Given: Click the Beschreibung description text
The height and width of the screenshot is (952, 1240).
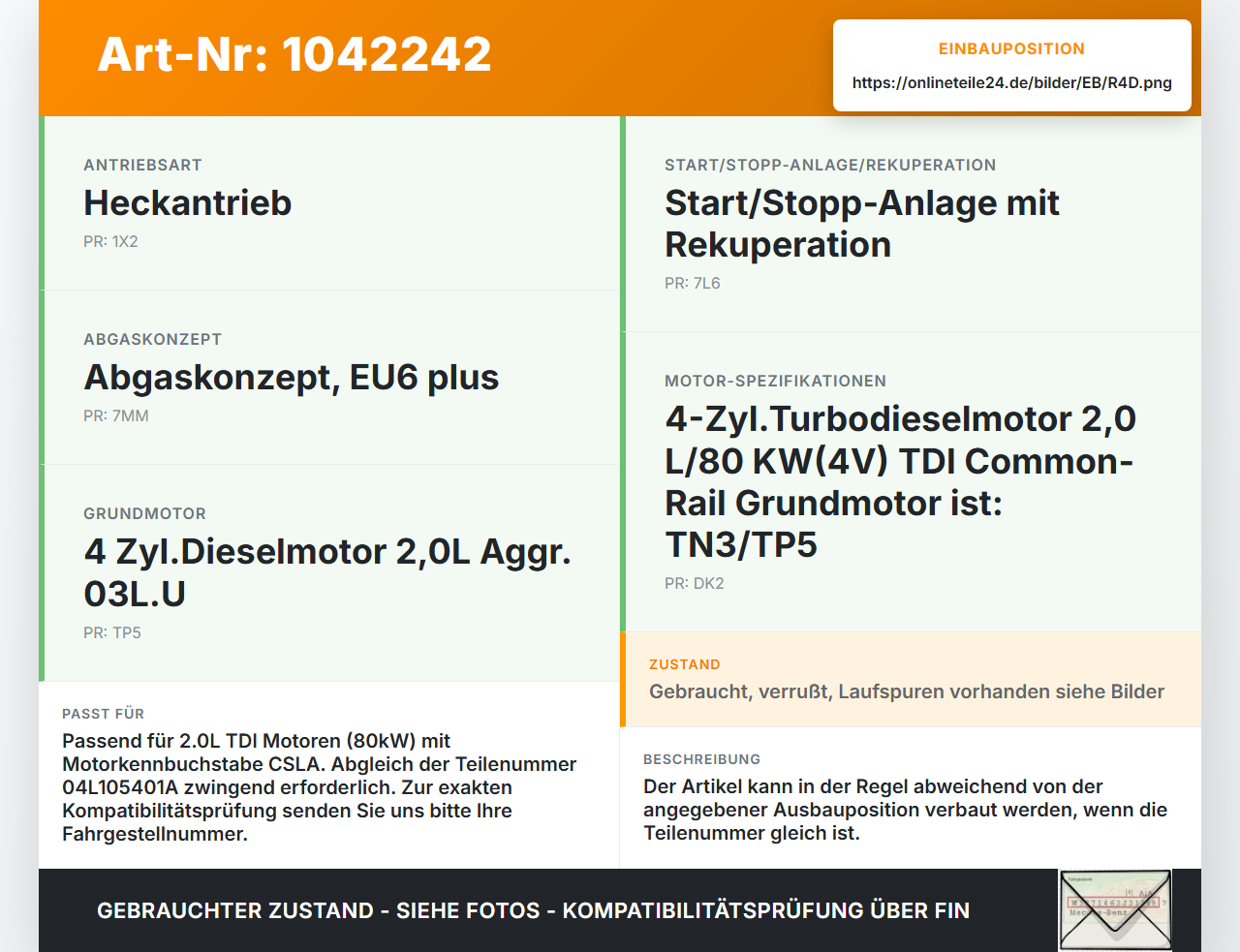Looking at the screenshot, I should [906, 810].
